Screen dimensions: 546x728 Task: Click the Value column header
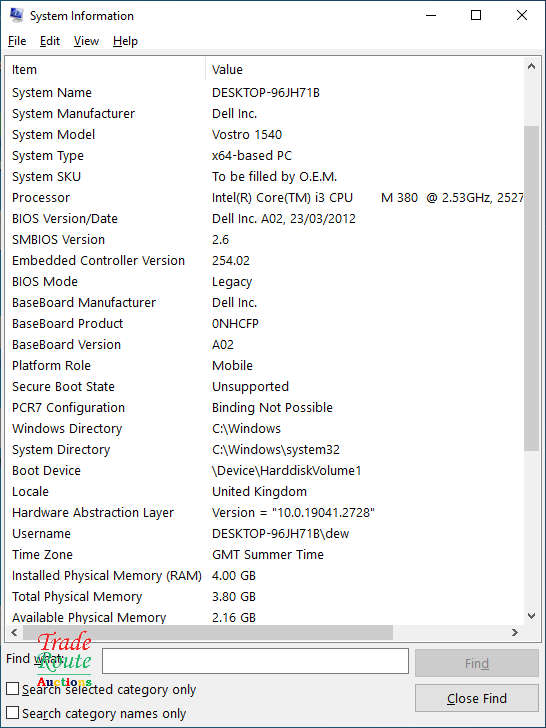[x=364, y=70]
